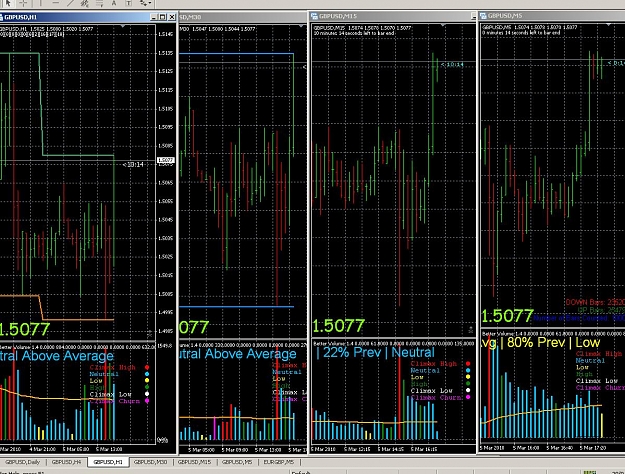Click the M15 chart shift triangle marker
This screenshot has height=474, width=625.
443,25
